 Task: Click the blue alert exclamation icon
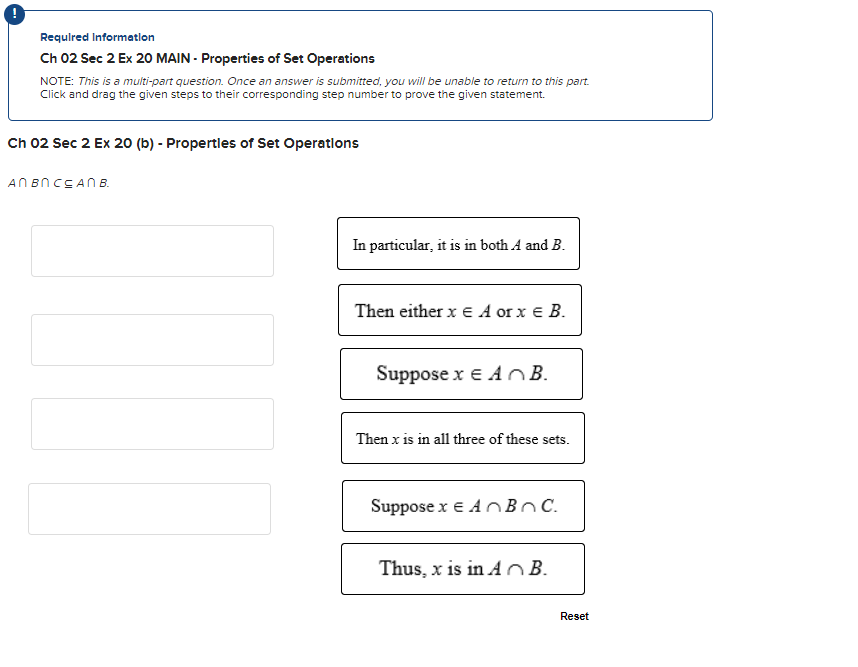click(14, 14)
